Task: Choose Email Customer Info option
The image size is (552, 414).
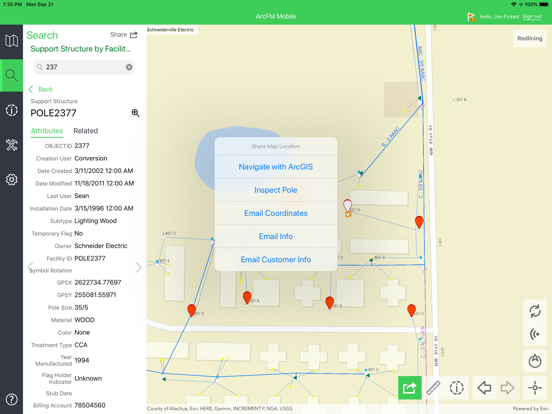Action: pos(276,259)
